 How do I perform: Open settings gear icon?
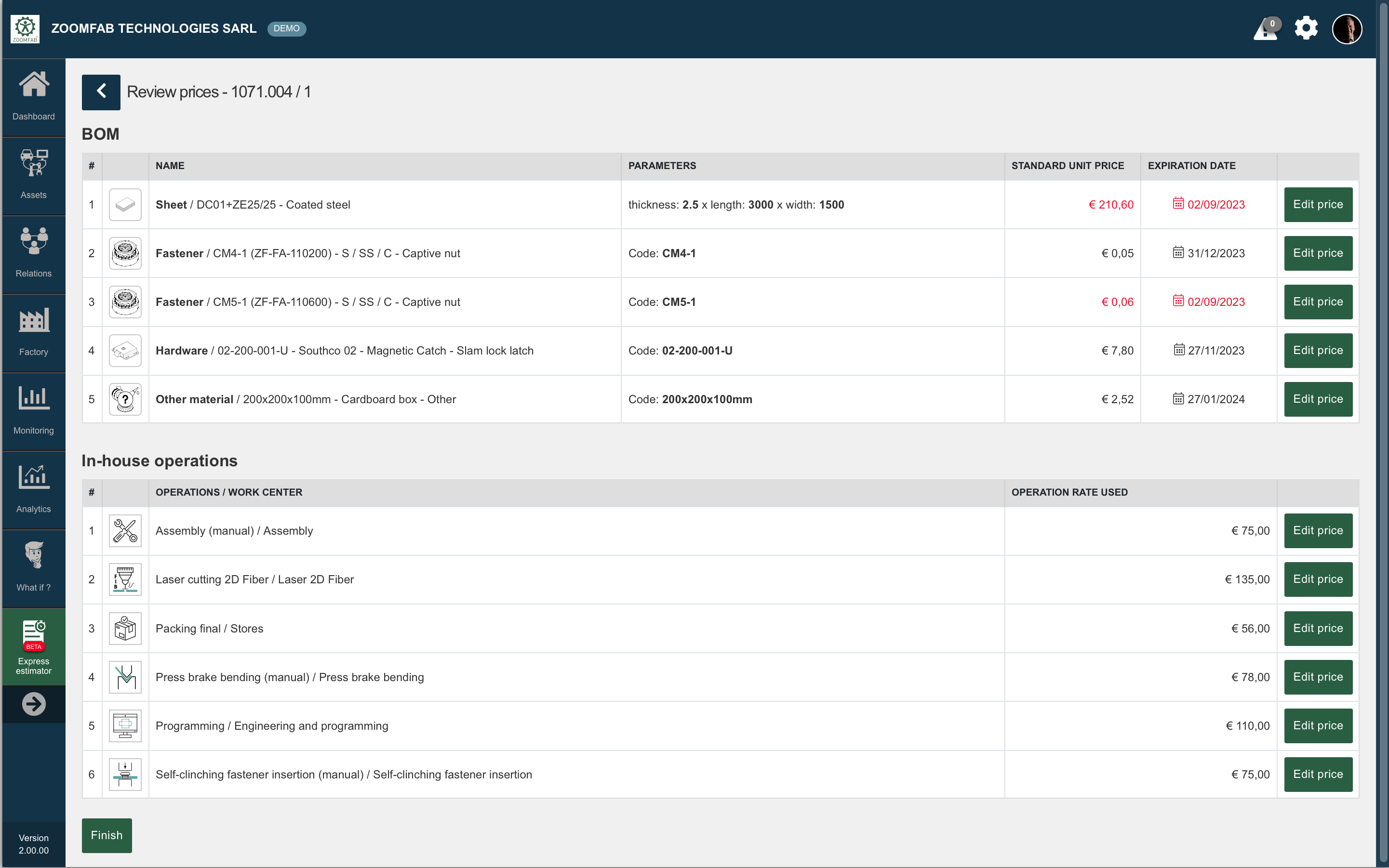1306,28
